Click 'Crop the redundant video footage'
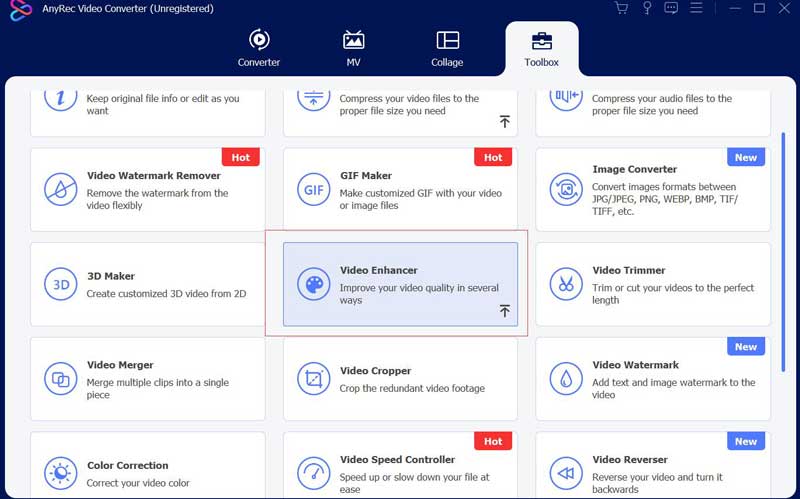The image size is (800, 499). point(412,388)
